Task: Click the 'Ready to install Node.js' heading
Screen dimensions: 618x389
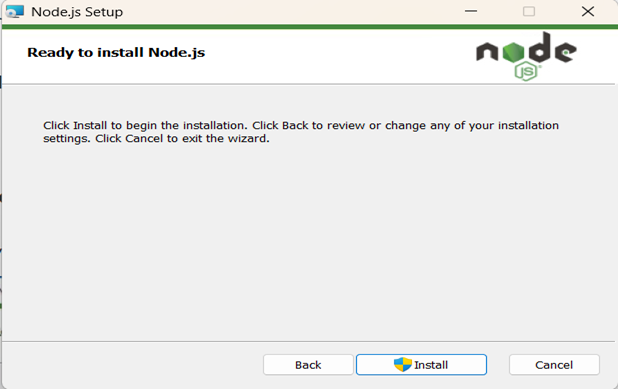Action: (x=116, y=52)
